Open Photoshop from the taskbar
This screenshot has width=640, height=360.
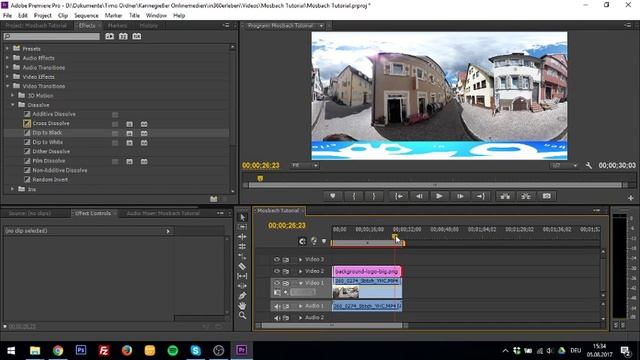tap(81, 350)
